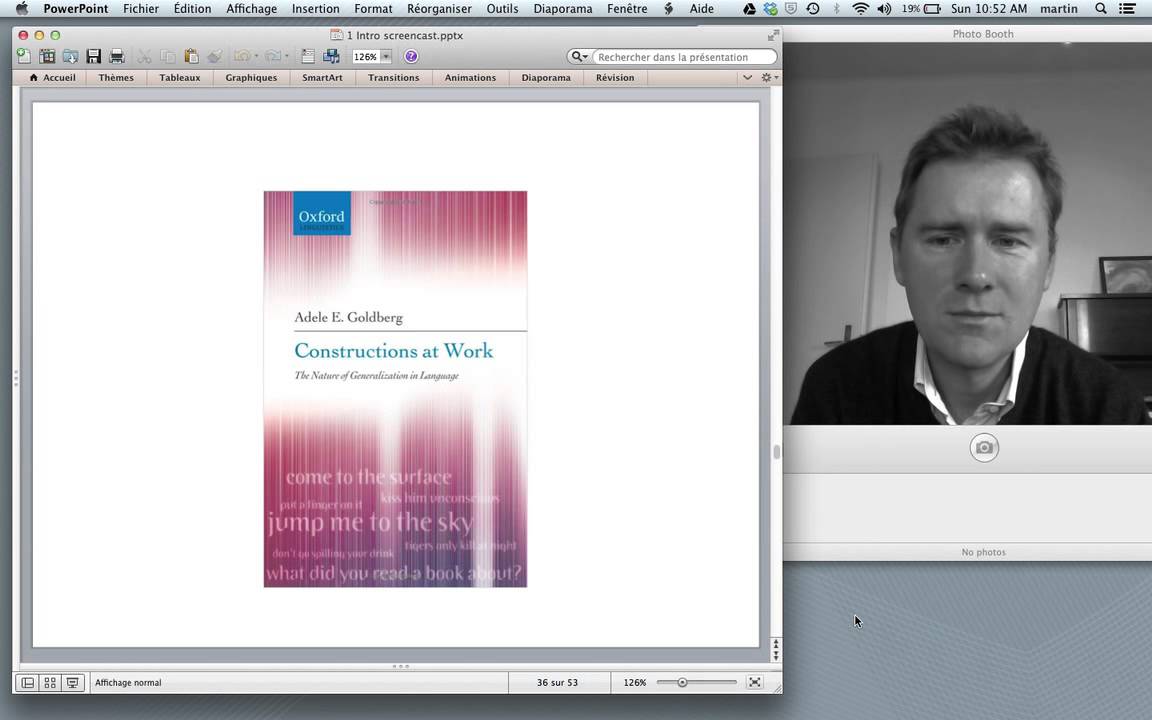Click the 126% zoom value field in toolbar
The height and width of the screenshot is (720, 1152).
(365, 57)
